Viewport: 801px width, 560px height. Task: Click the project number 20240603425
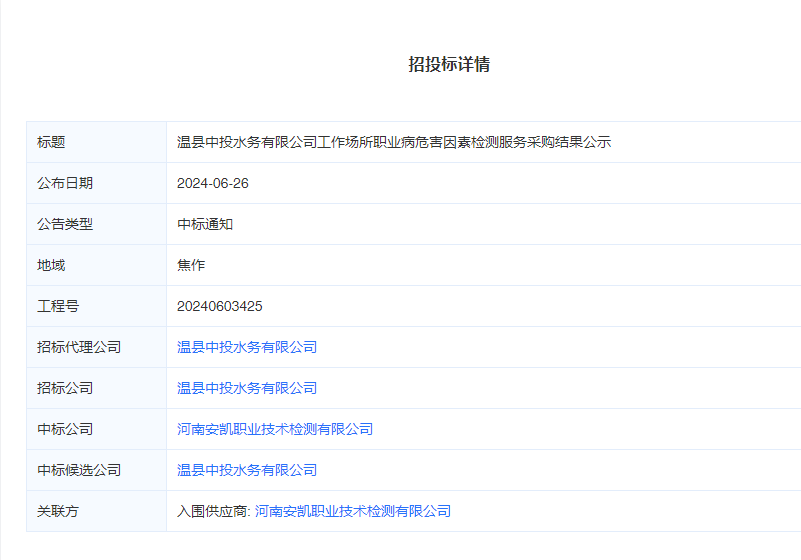tap(220, 306)
